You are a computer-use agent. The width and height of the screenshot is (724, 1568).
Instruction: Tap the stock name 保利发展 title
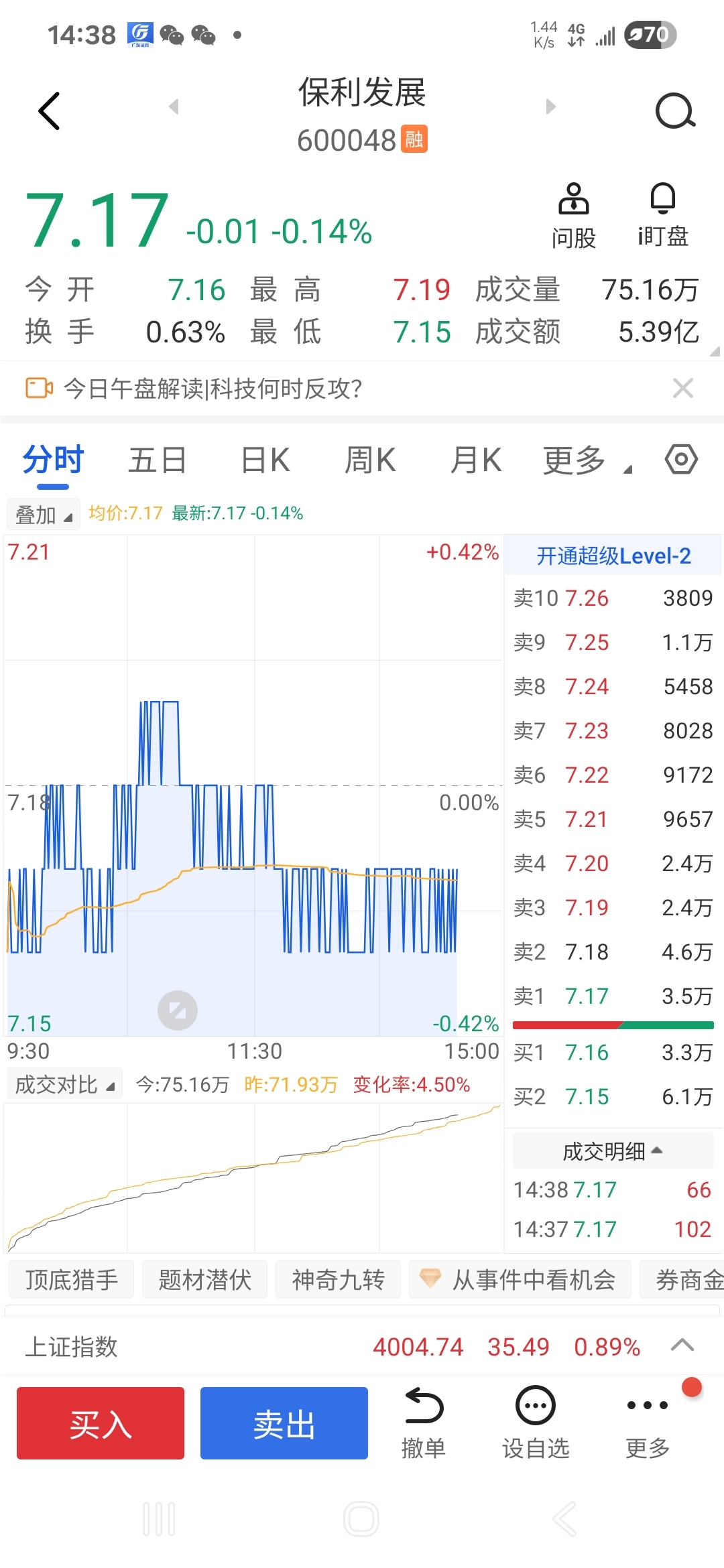tap(362, 92)
